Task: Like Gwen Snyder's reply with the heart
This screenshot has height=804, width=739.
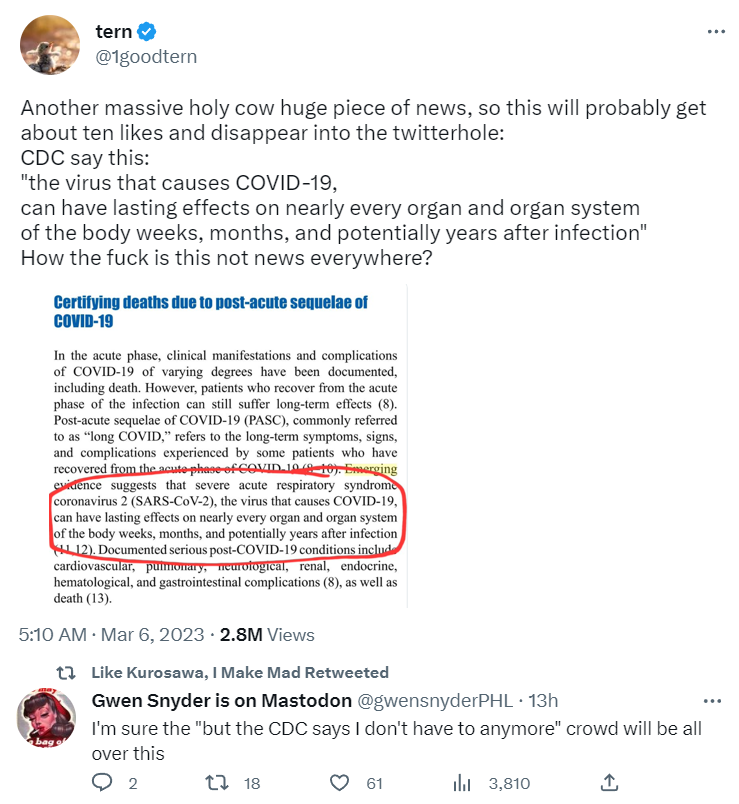Action: coord(340,783)
